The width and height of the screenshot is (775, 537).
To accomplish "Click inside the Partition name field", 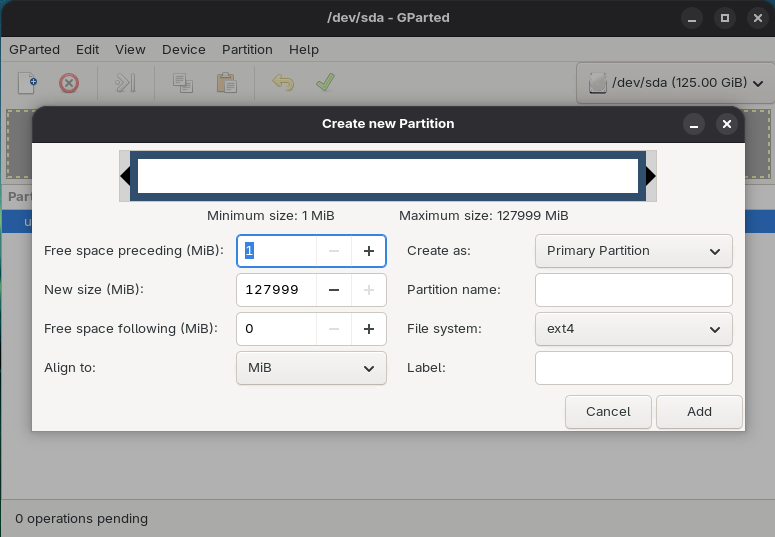I will click(x=633, y=290).
